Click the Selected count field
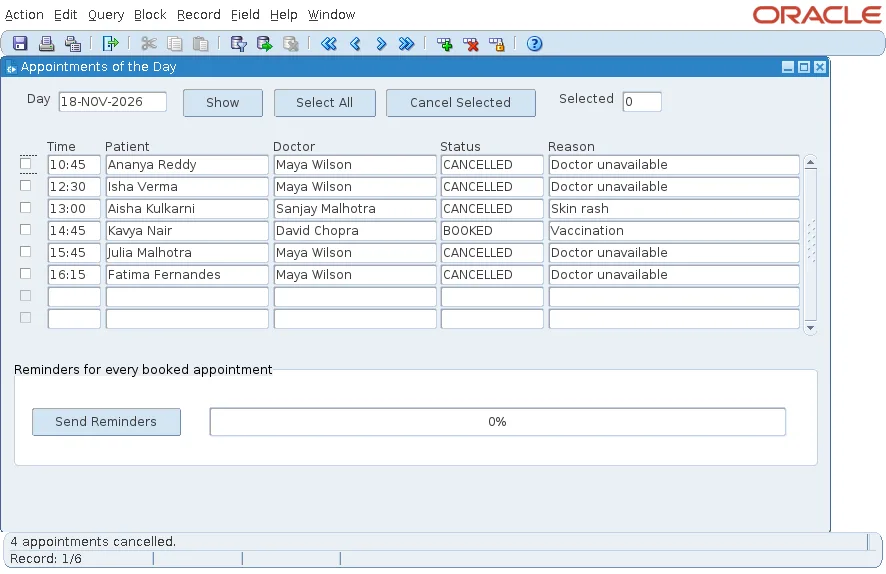 (642, 102)
